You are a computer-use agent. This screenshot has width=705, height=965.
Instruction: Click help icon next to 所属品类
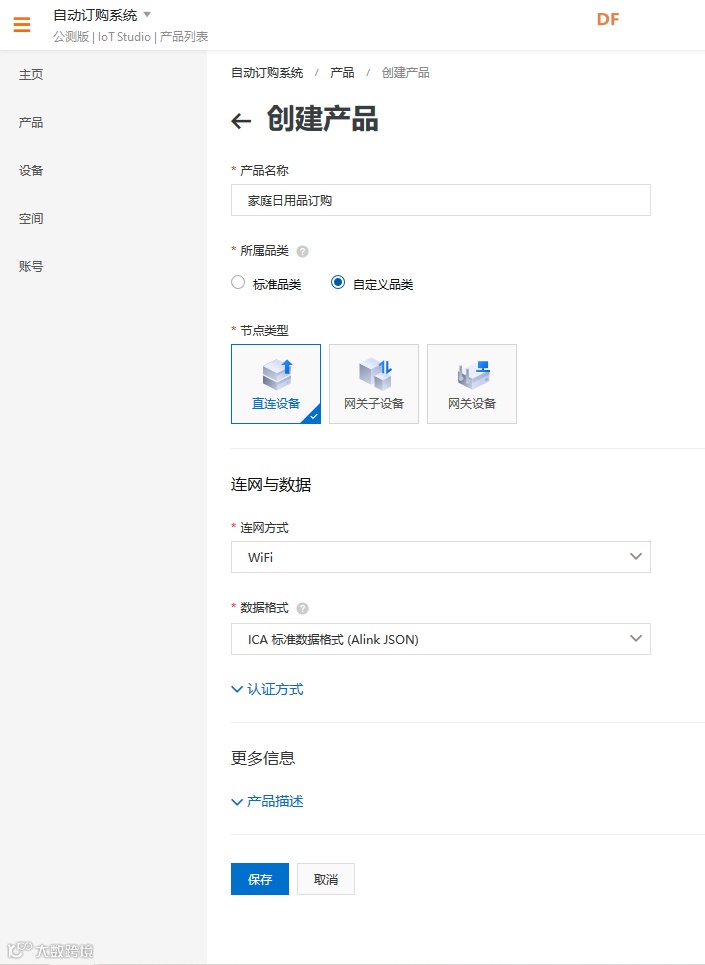tap(303, 251)
